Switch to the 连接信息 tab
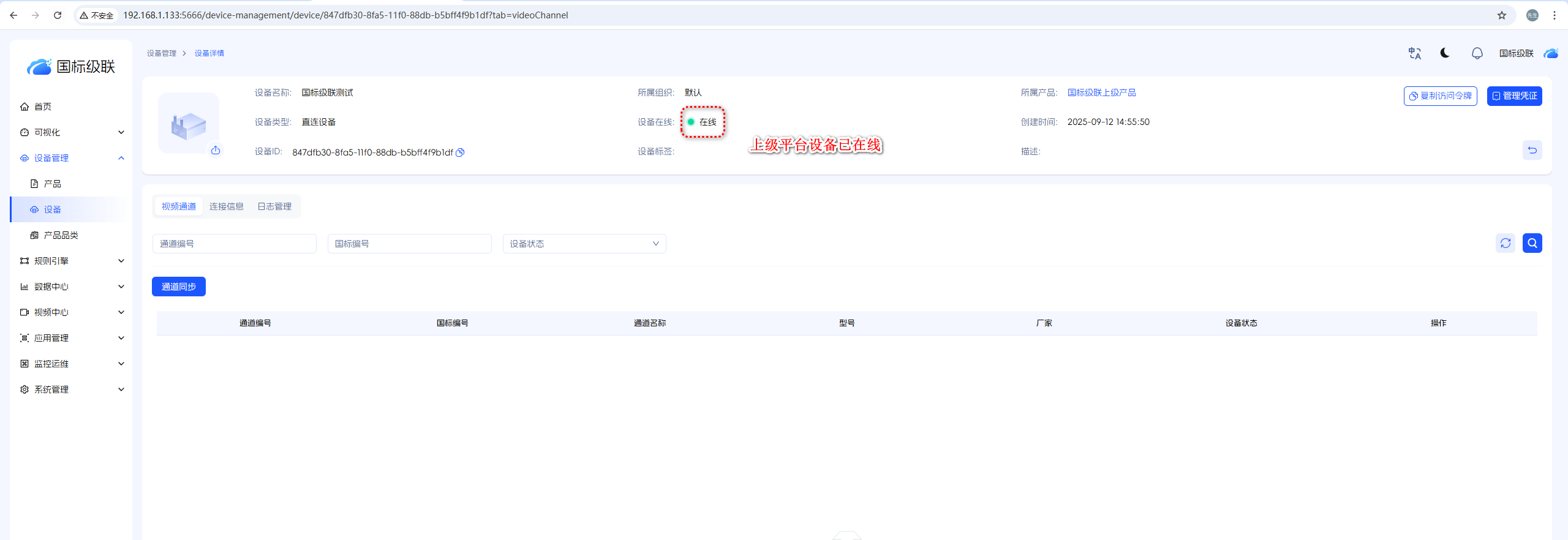 click(226, 206)
